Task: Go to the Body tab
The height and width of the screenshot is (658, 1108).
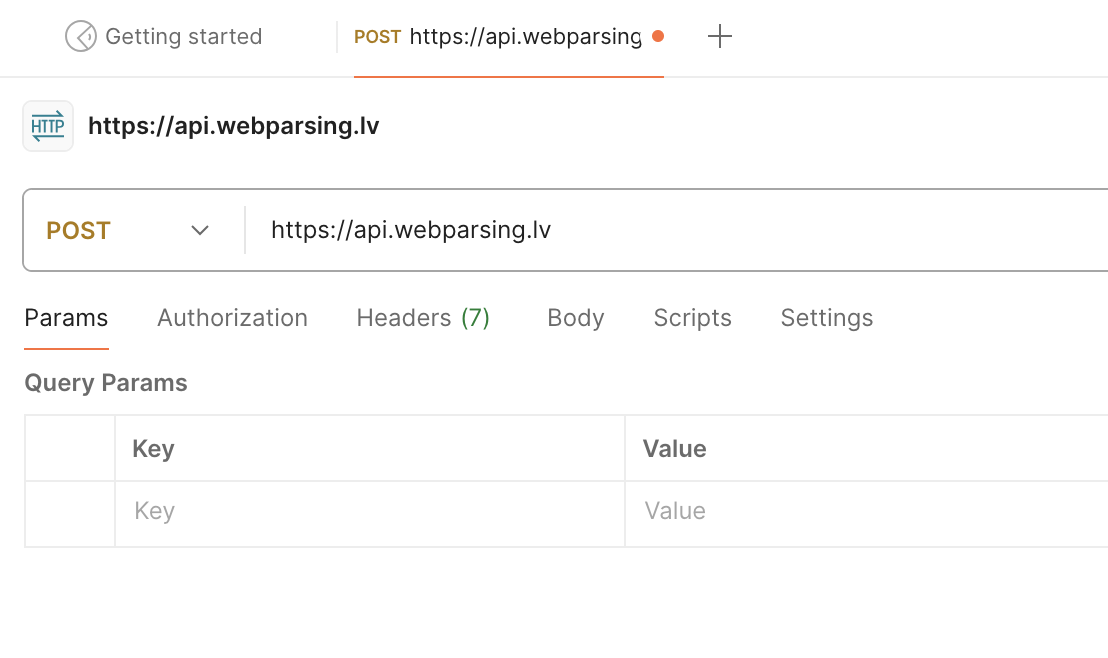Action: [x=576, y=318]
